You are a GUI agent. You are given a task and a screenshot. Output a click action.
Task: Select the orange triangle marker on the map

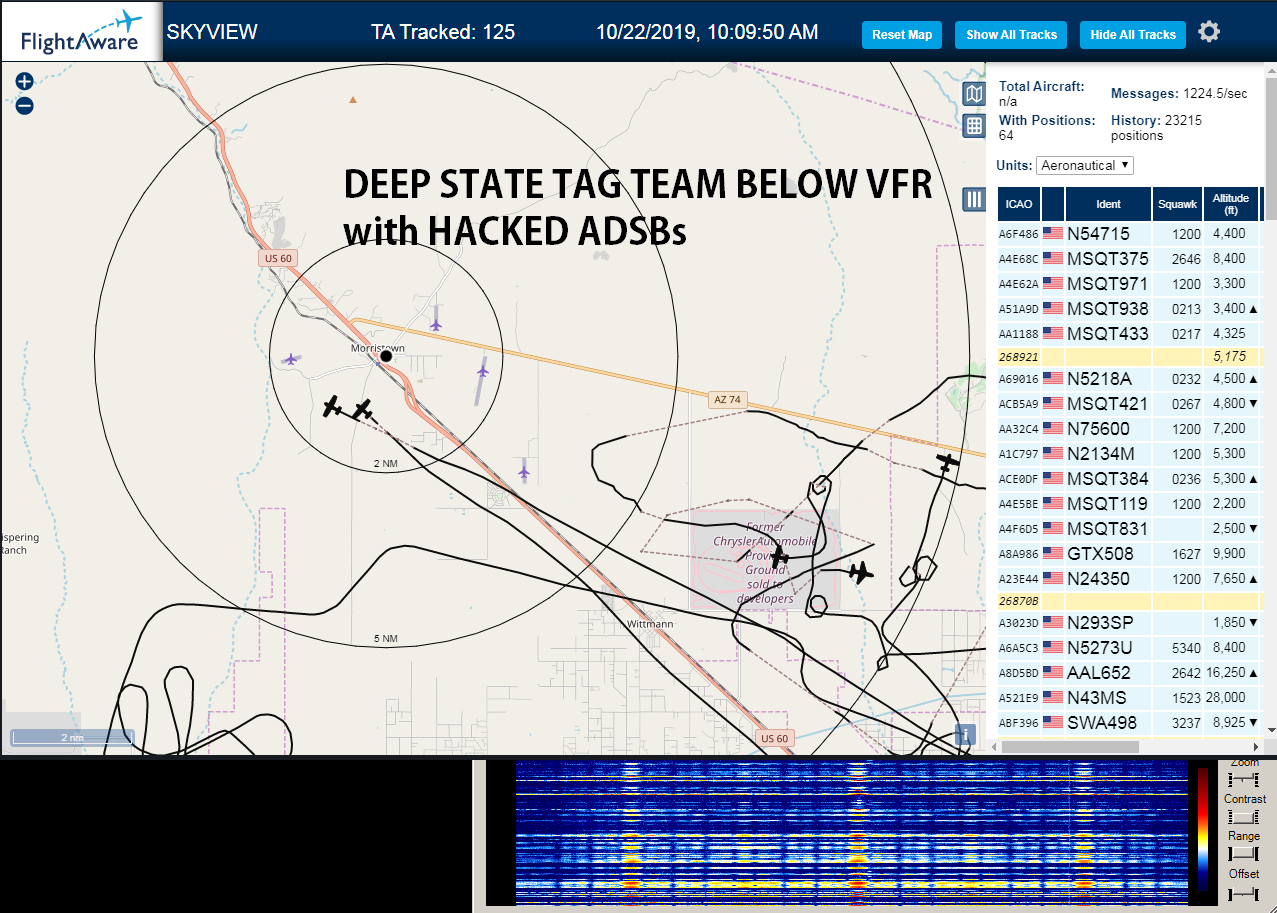352,99
